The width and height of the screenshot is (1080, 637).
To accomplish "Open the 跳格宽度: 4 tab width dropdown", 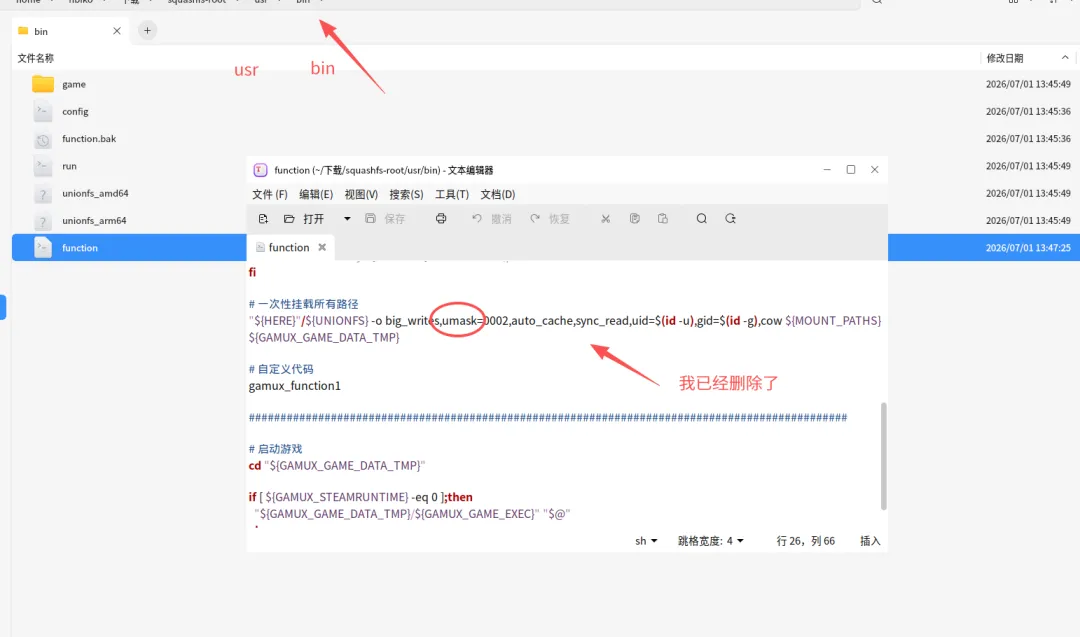I will (x=711, y=541).
